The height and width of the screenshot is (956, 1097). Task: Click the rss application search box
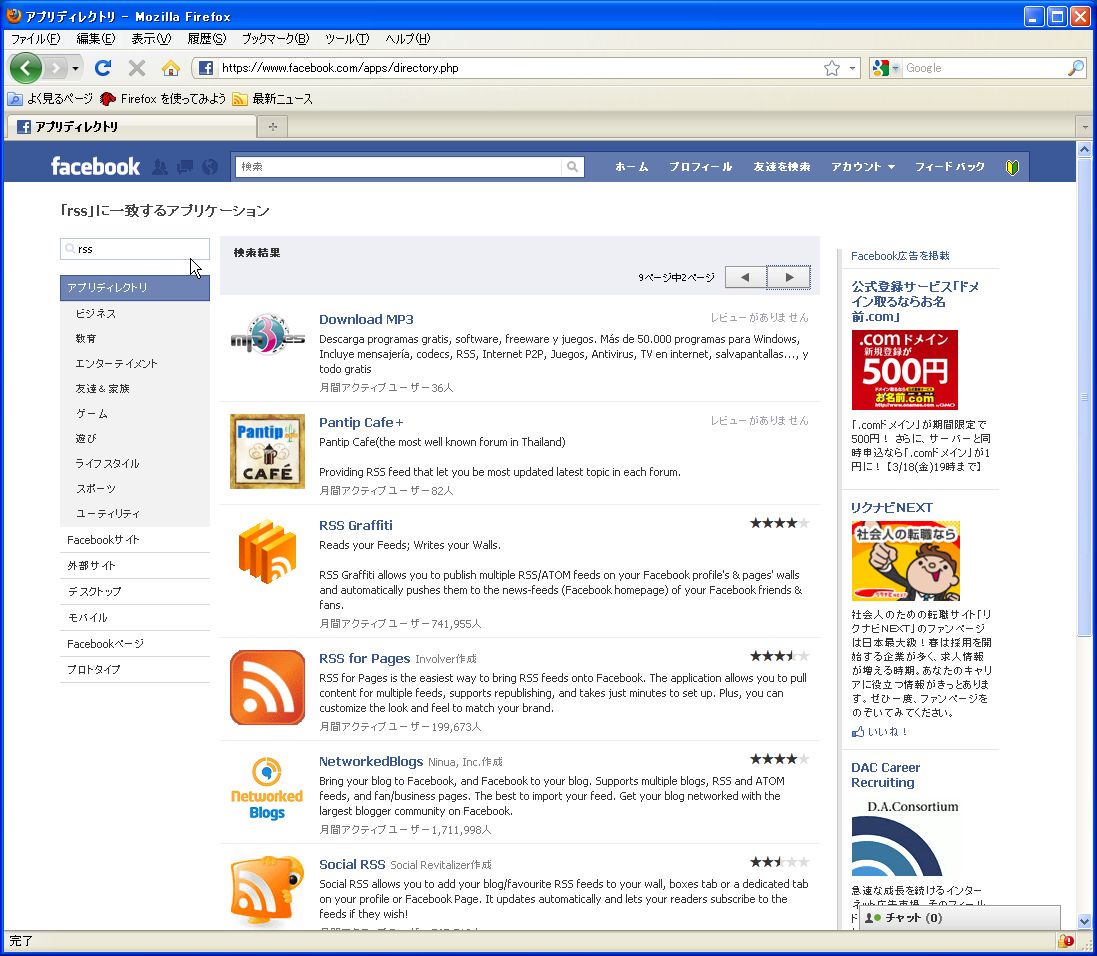tap(134, 248)
